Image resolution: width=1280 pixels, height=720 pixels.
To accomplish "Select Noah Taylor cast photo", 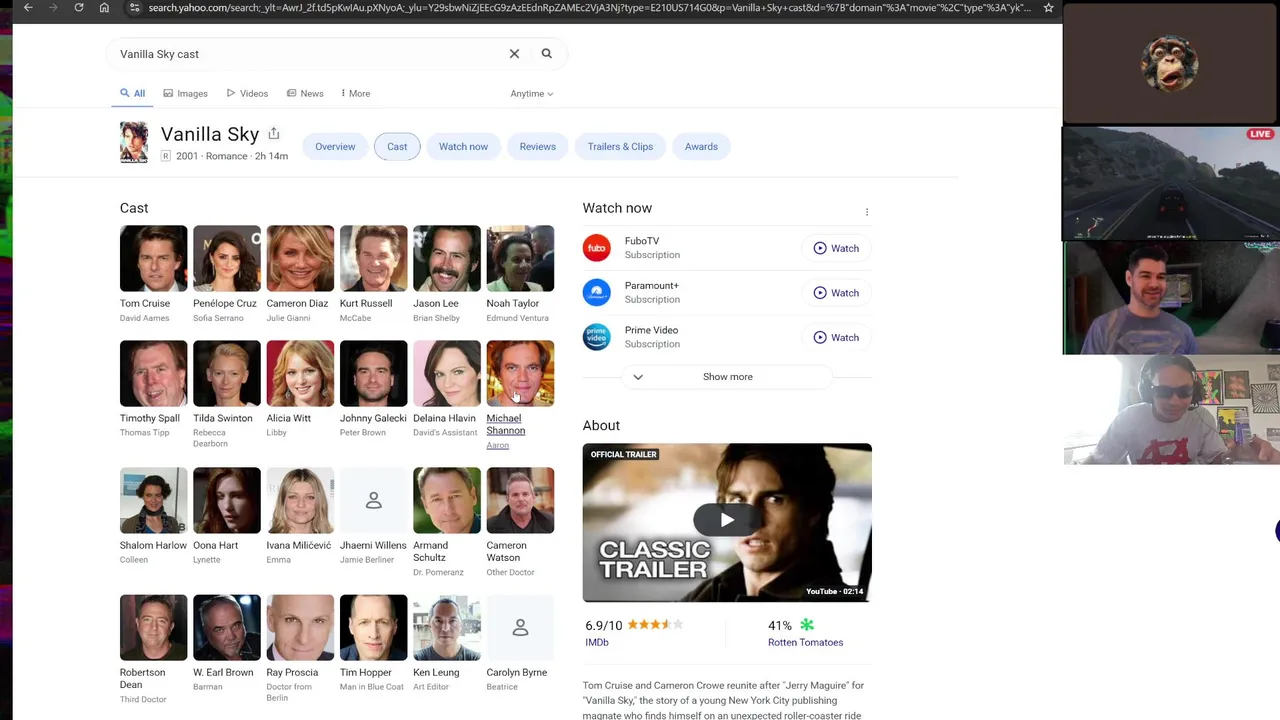I will coord(520,258).
